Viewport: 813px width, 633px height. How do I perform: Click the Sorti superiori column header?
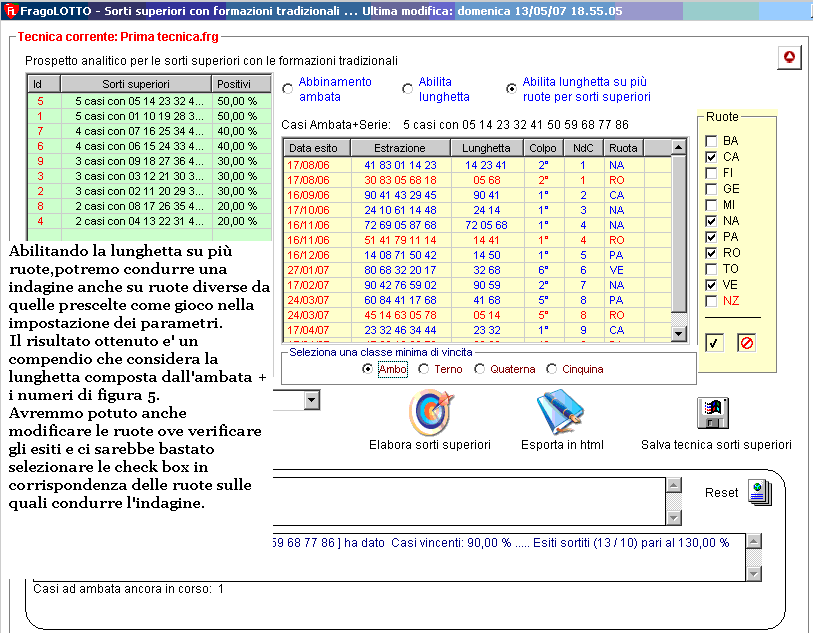coord(135,84)
